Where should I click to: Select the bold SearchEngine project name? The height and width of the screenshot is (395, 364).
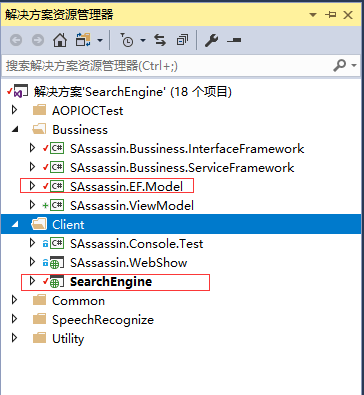(111, 282)
